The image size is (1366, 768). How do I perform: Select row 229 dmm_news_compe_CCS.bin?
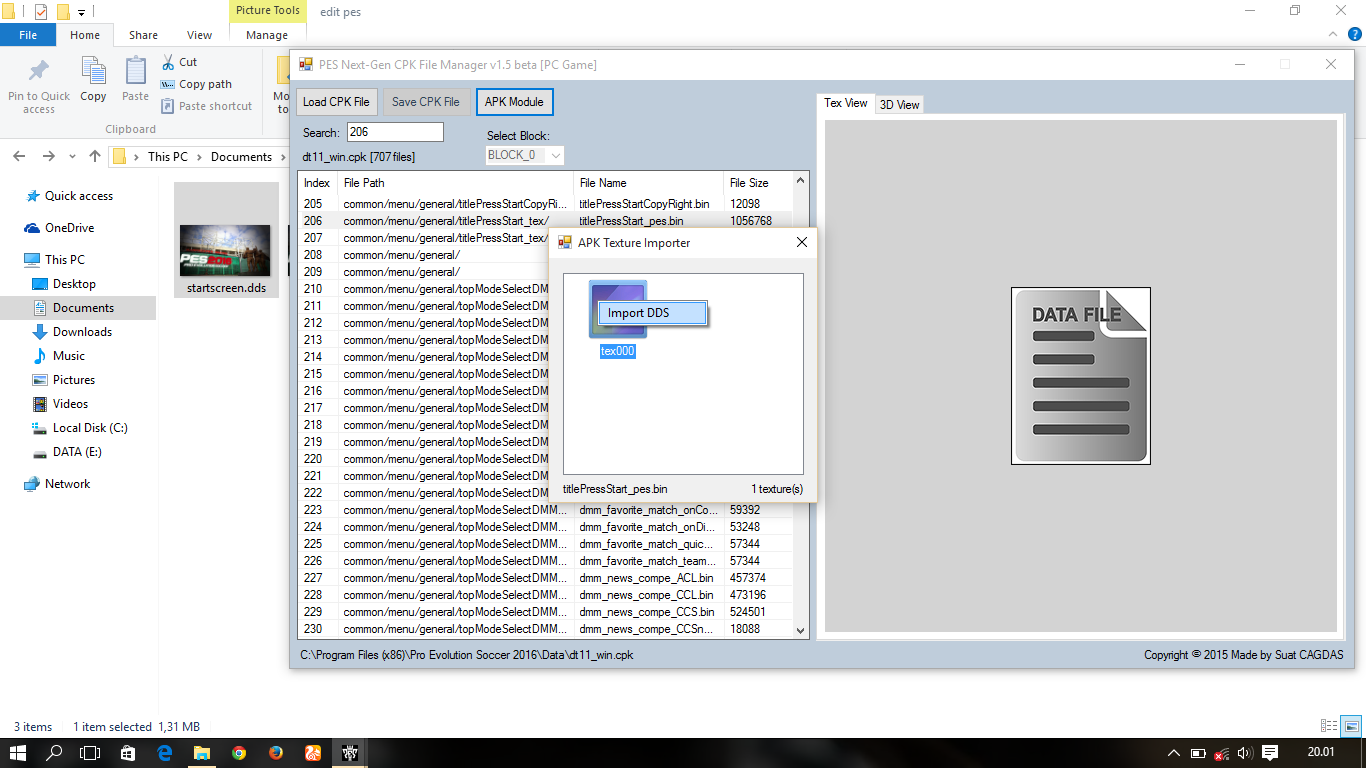[545, 612]
